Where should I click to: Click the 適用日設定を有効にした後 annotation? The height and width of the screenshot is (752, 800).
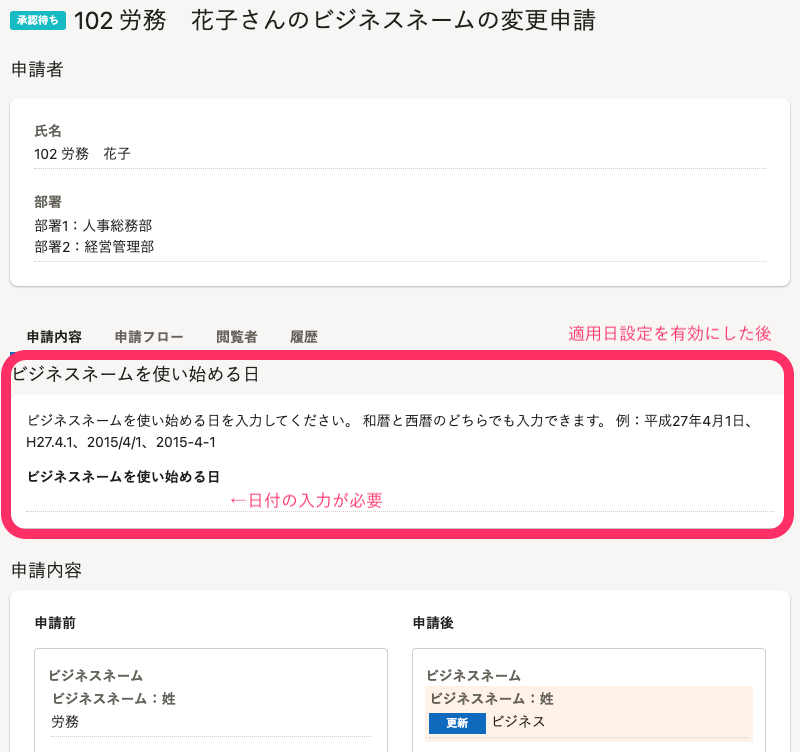click(669, 333)
